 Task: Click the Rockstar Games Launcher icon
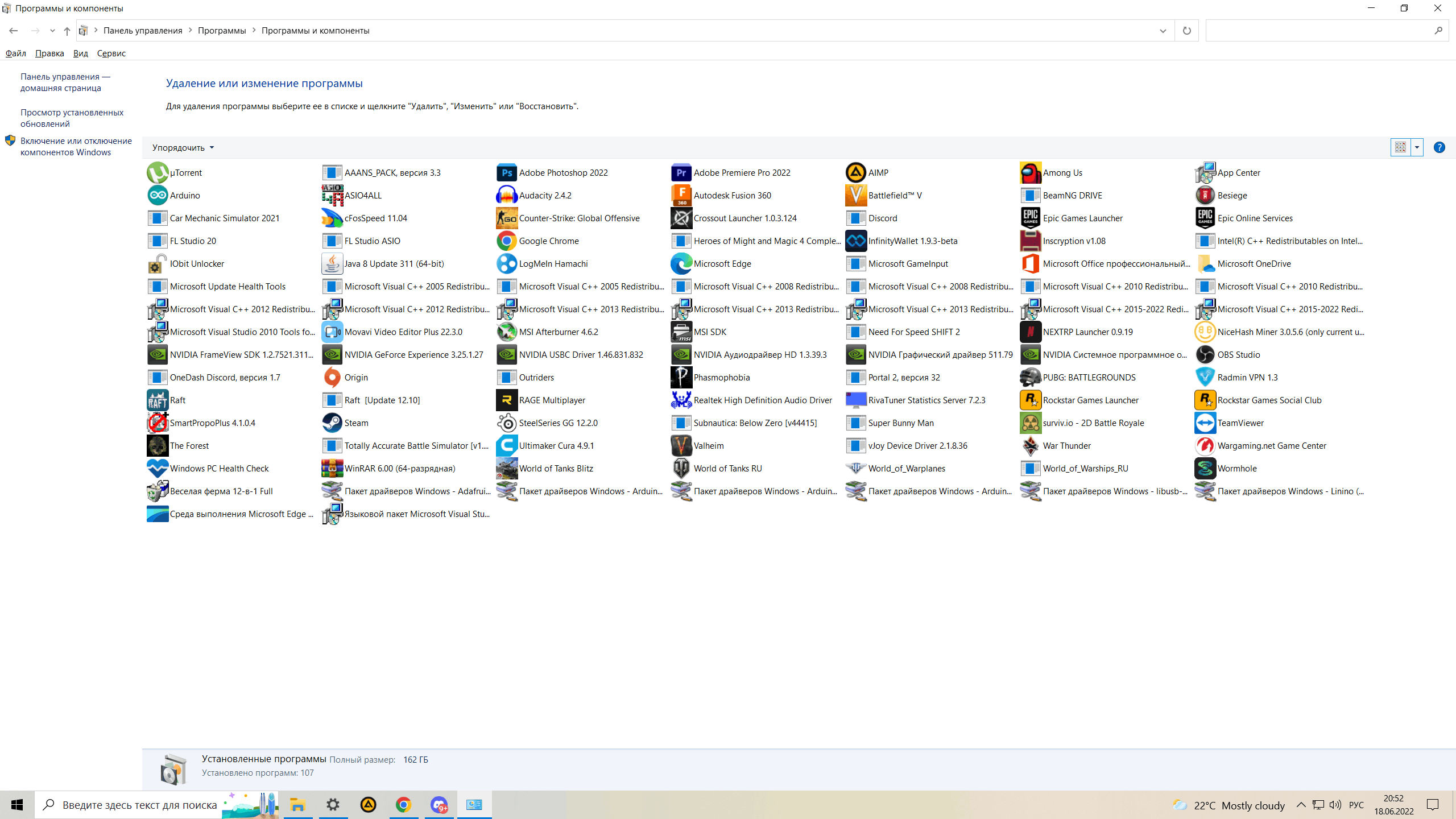pos(1031,400)
